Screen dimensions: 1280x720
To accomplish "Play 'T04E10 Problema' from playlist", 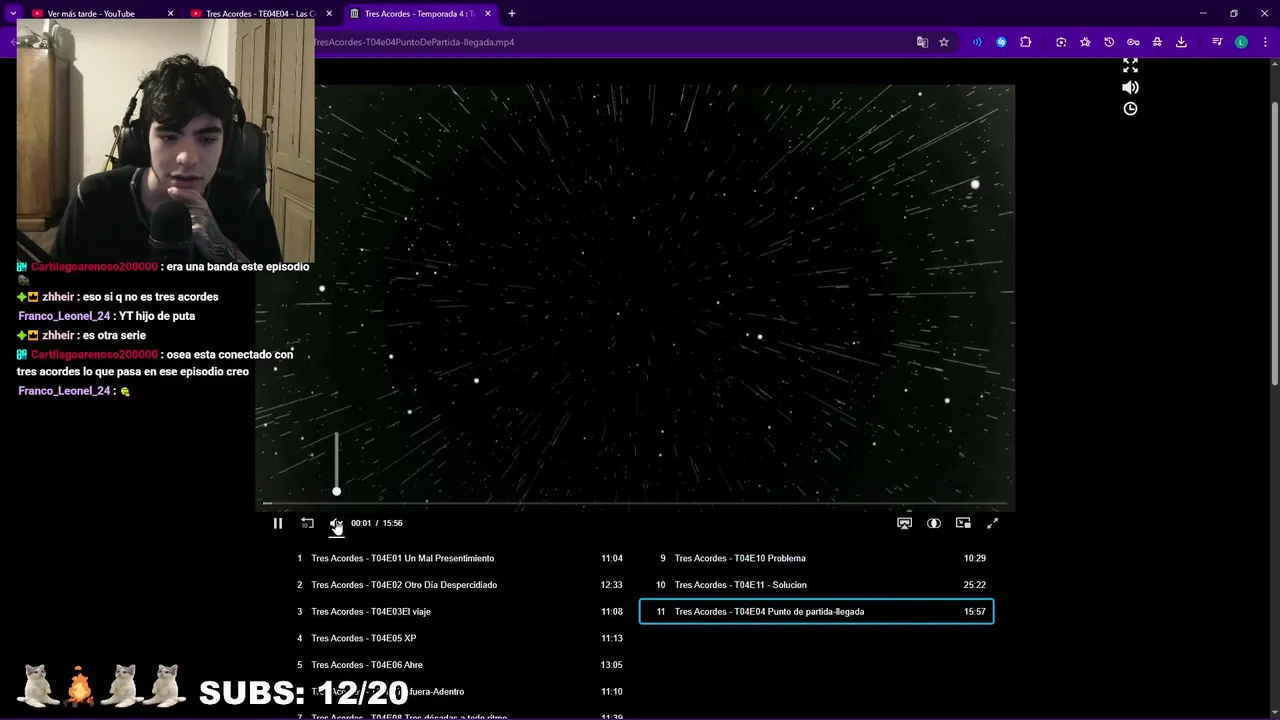I will point(816,558).
